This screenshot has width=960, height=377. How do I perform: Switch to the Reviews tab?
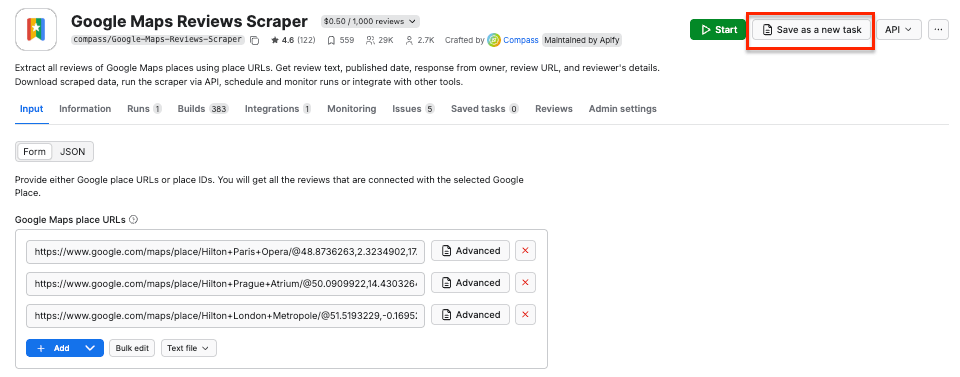click(554, 109)
